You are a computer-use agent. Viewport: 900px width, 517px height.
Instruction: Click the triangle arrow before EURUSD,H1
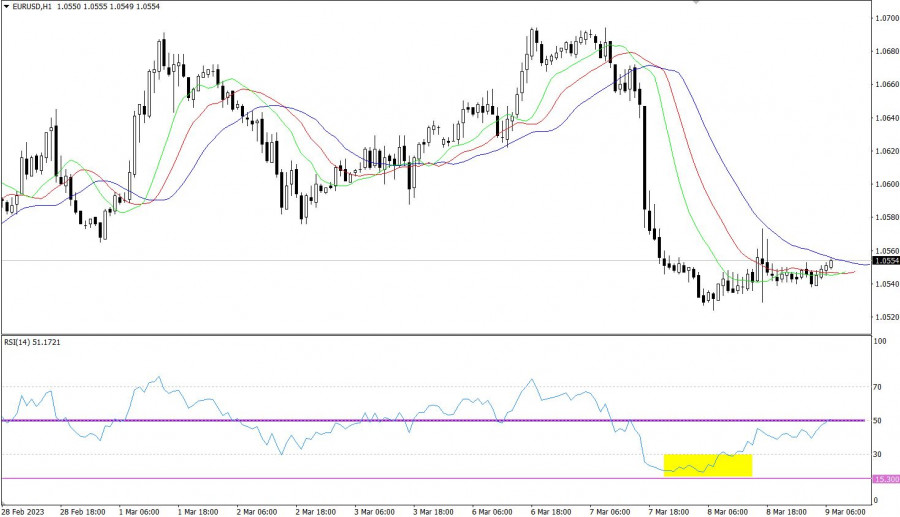[x=5, y=7]
